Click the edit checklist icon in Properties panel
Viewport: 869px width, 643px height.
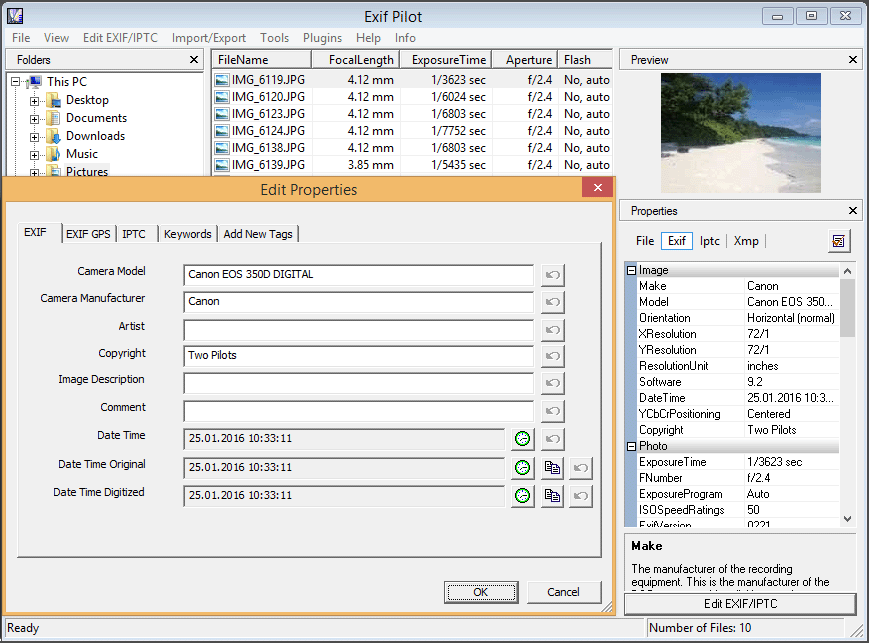(x=838, y=241)
